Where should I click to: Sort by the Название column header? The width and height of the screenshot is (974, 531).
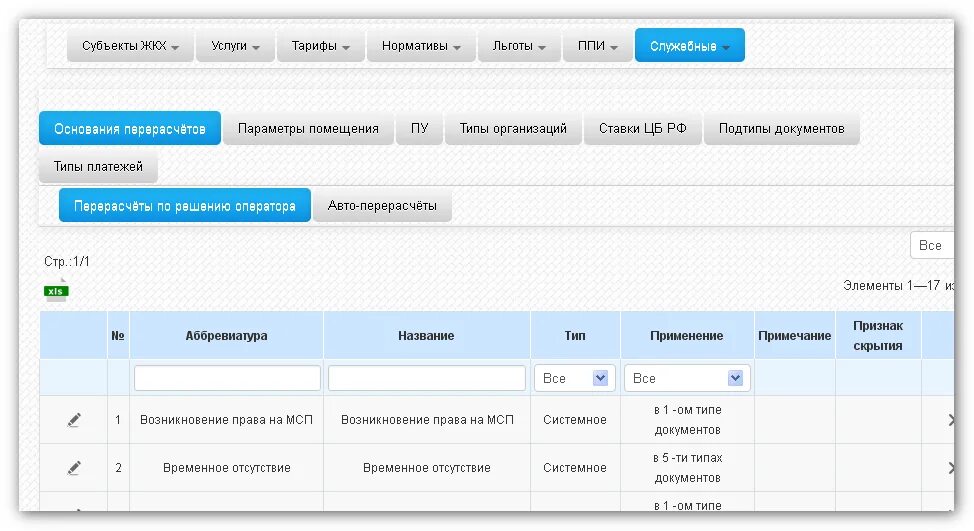point(426,335)
